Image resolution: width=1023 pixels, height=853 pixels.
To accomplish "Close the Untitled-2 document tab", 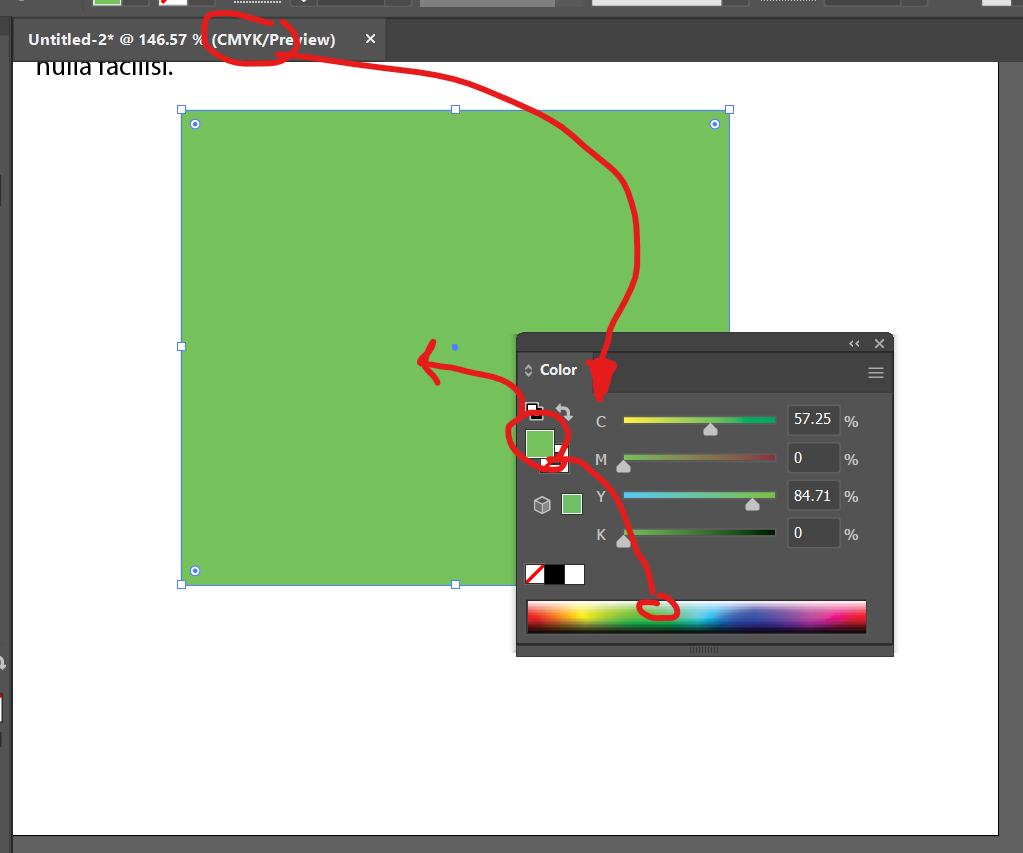I will (369, 40).
